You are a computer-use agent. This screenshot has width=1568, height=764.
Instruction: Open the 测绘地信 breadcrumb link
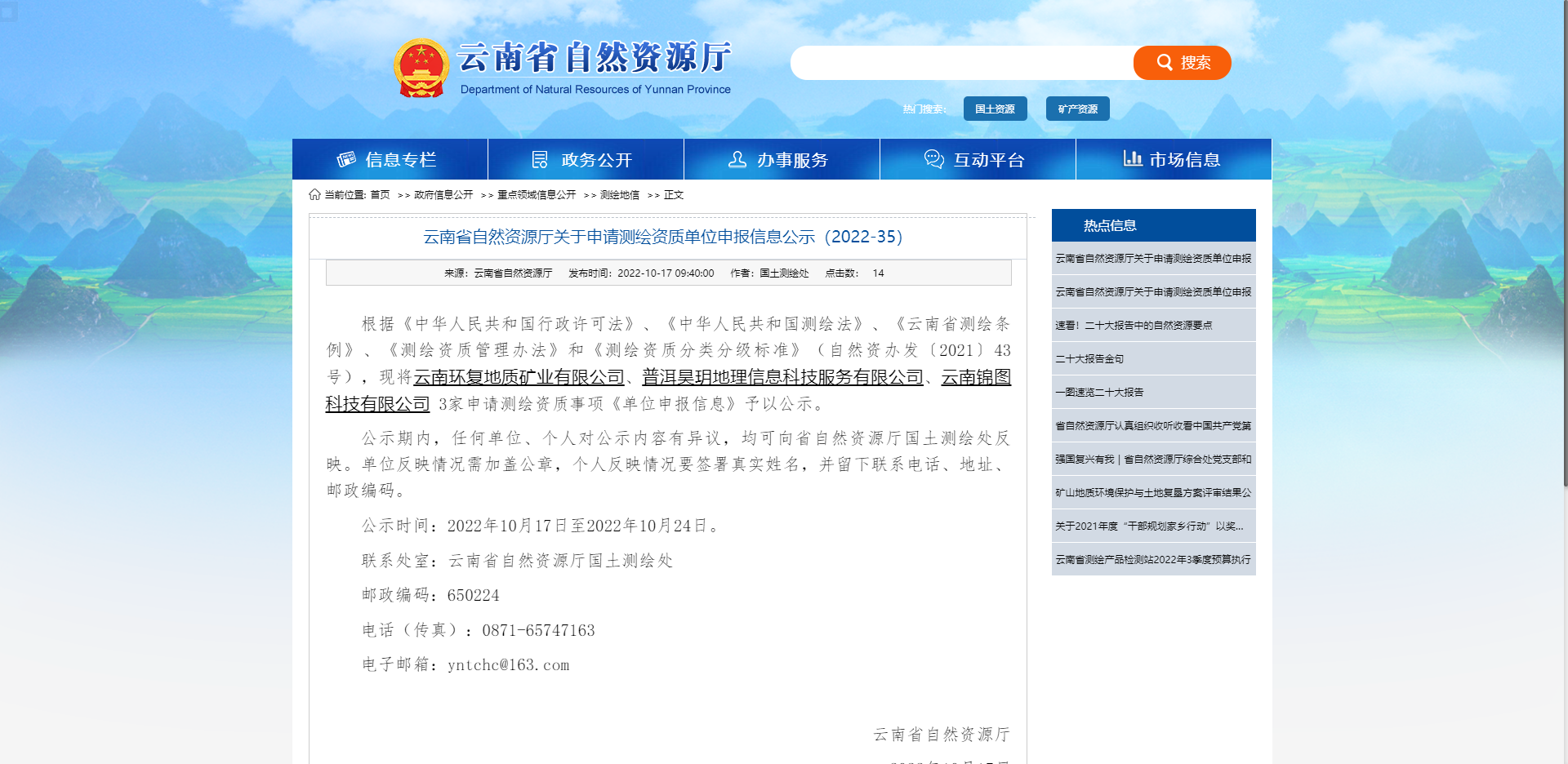click(619, 194)
